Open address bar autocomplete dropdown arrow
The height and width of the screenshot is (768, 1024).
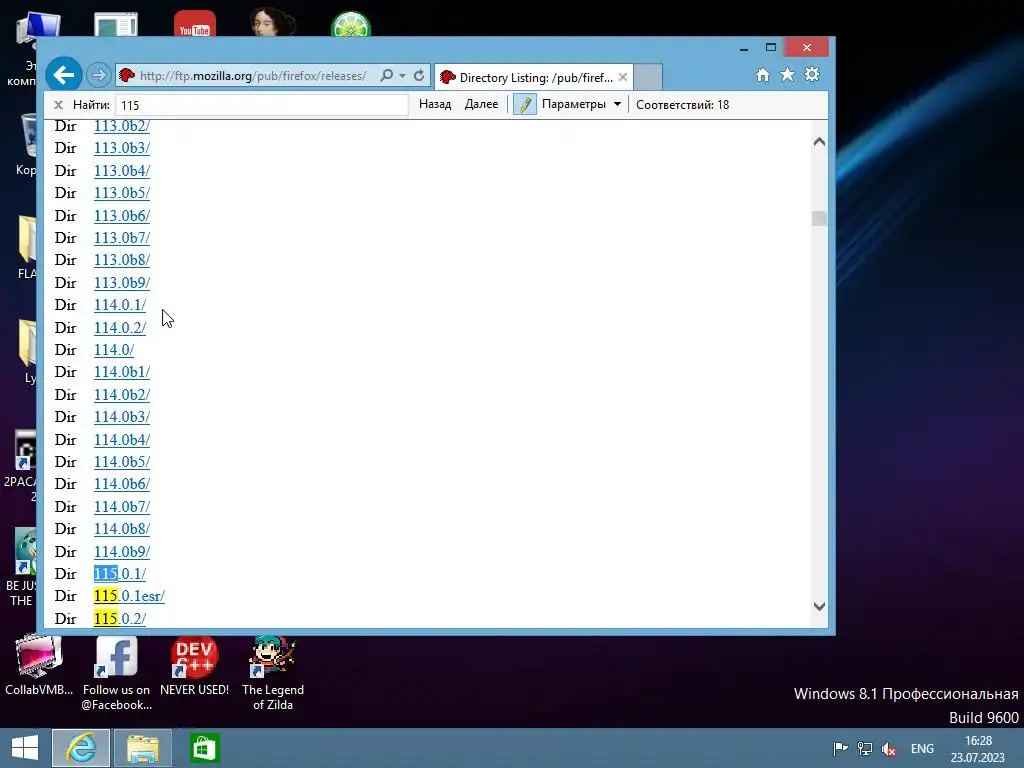click(x=402, y=76)
